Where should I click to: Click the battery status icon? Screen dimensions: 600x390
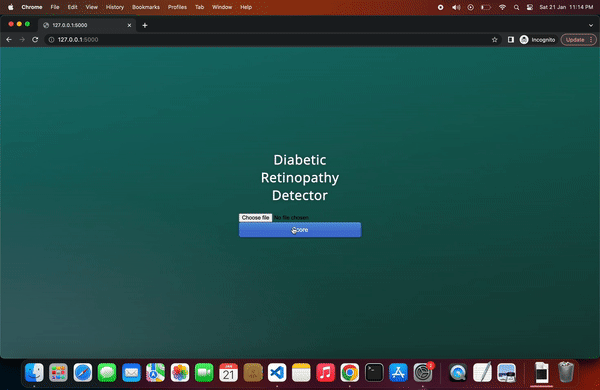(486, 7)
